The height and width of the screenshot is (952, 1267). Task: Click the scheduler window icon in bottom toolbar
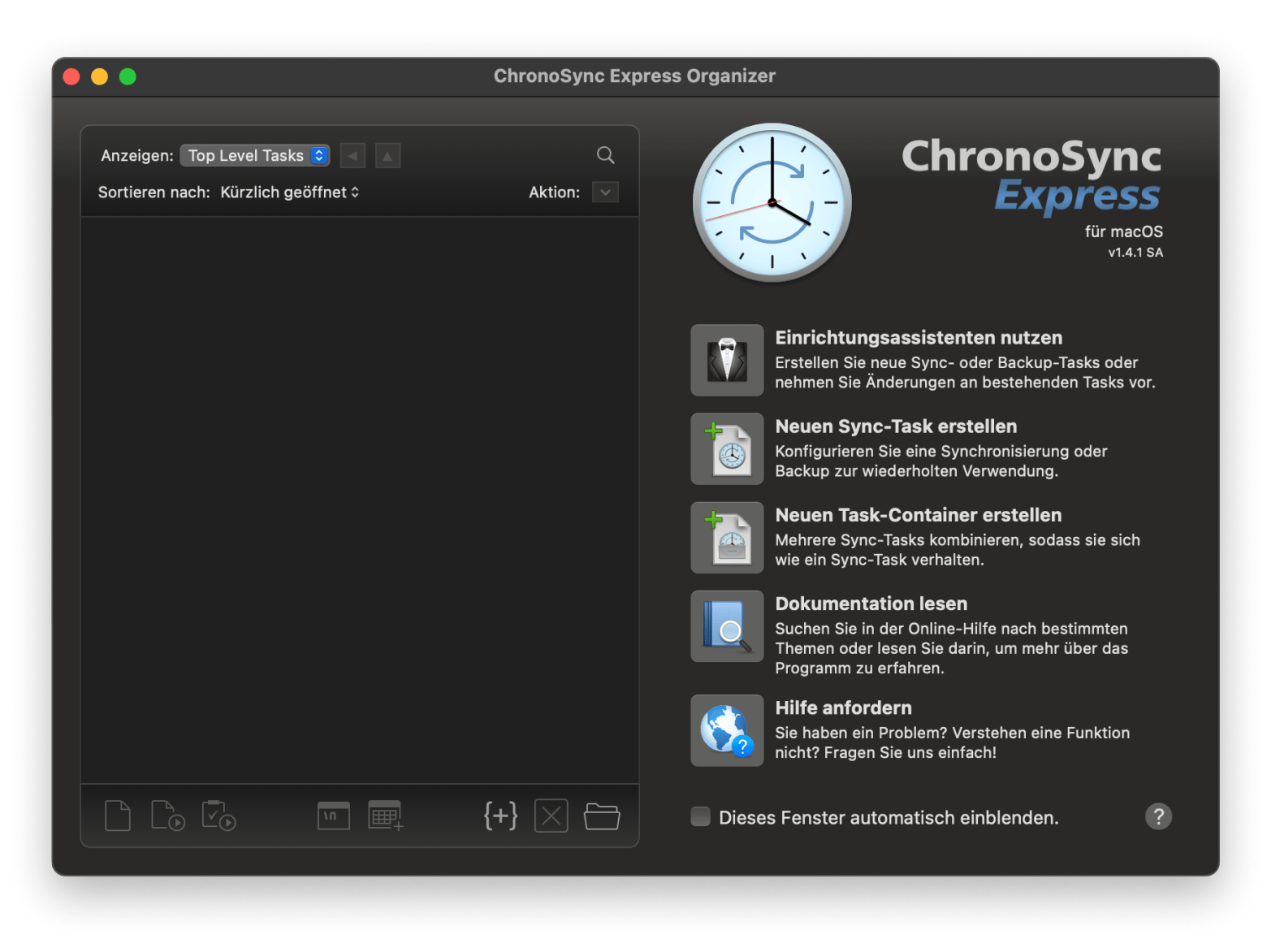coord(334,816)
